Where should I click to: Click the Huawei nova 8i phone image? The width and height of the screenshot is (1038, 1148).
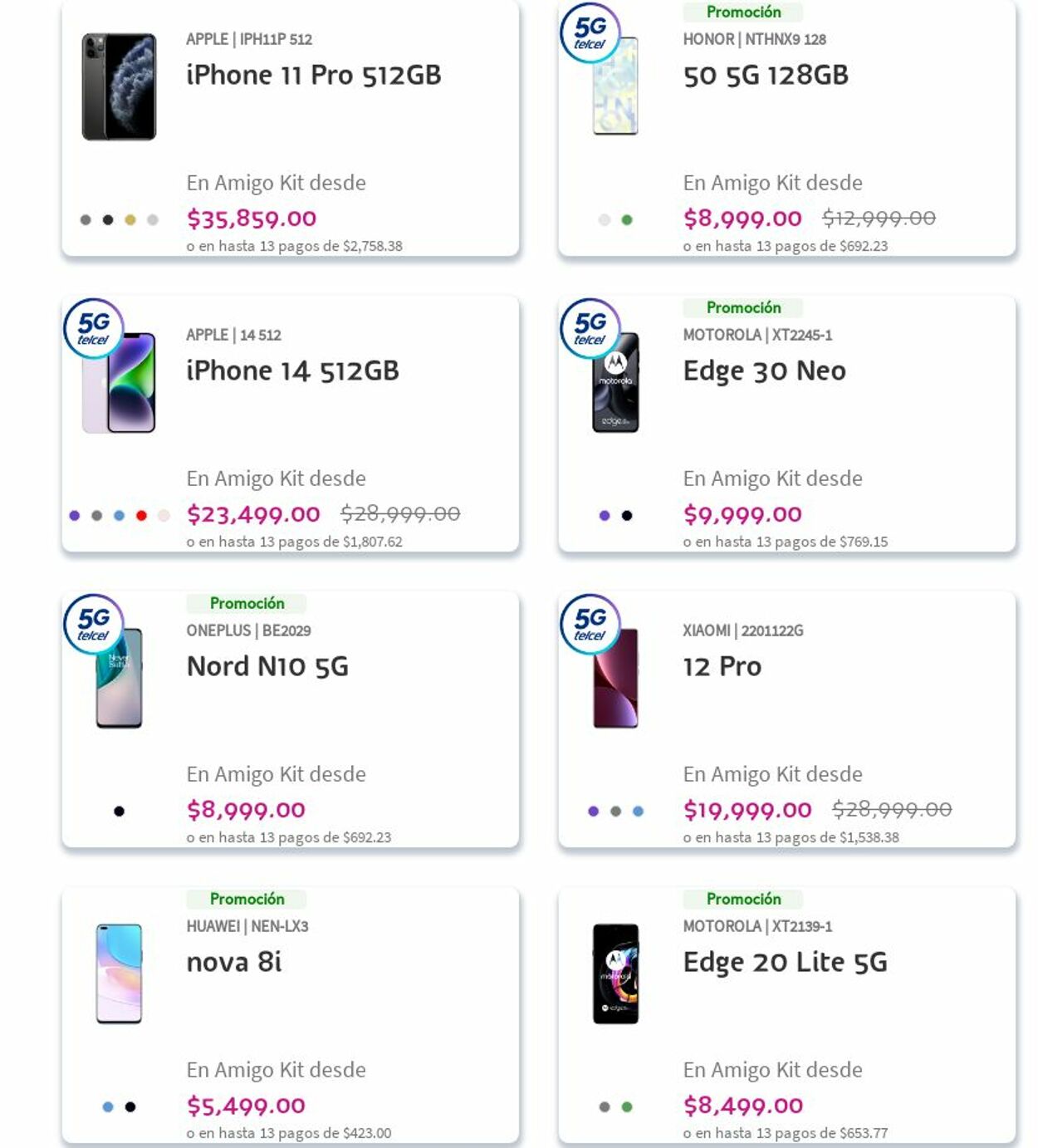(119, 974)
